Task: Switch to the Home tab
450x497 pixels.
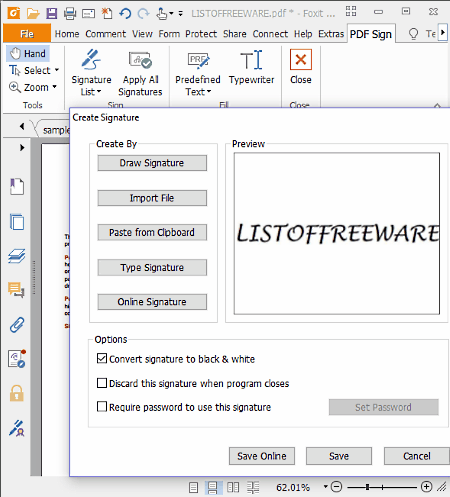Action: click(67, 34)
